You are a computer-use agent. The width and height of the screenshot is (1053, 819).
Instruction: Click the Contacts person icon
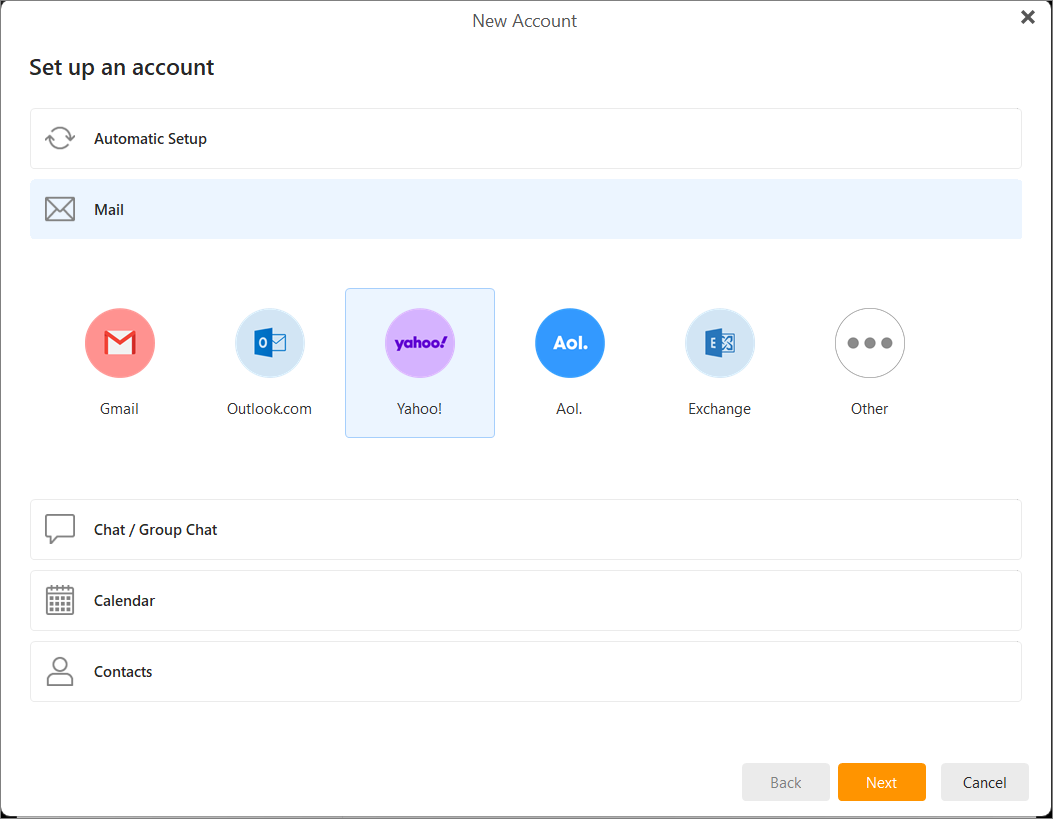[x=60, y=671]
